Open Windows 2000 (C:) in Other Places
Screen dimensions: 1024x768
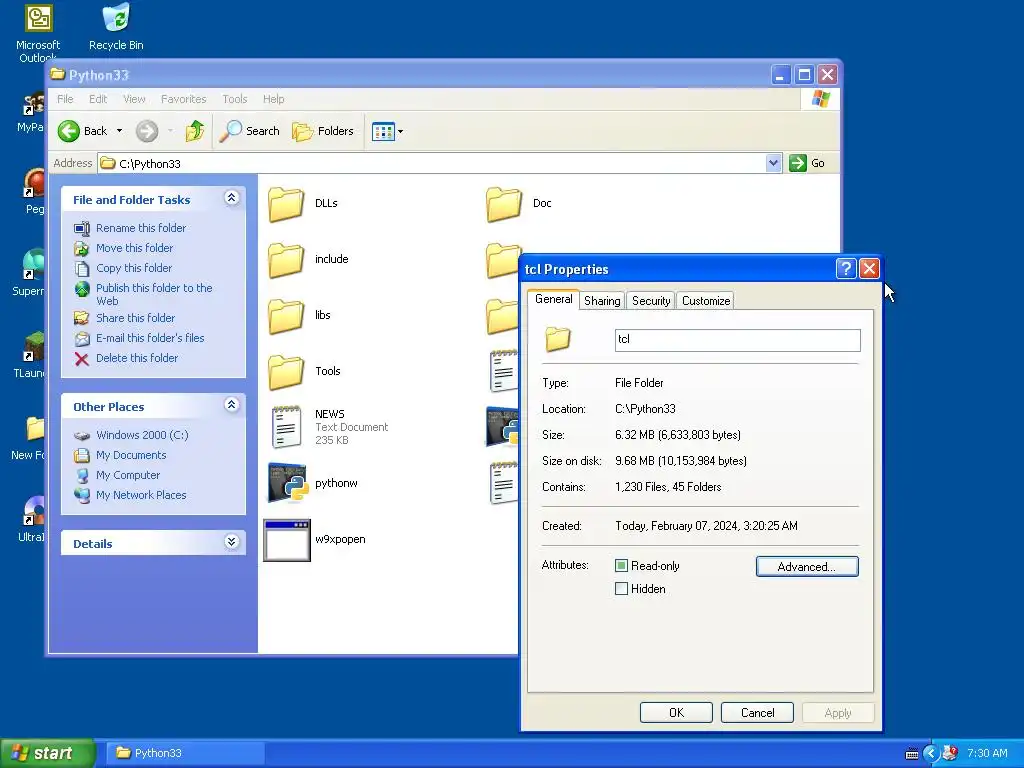pos(142,435)
